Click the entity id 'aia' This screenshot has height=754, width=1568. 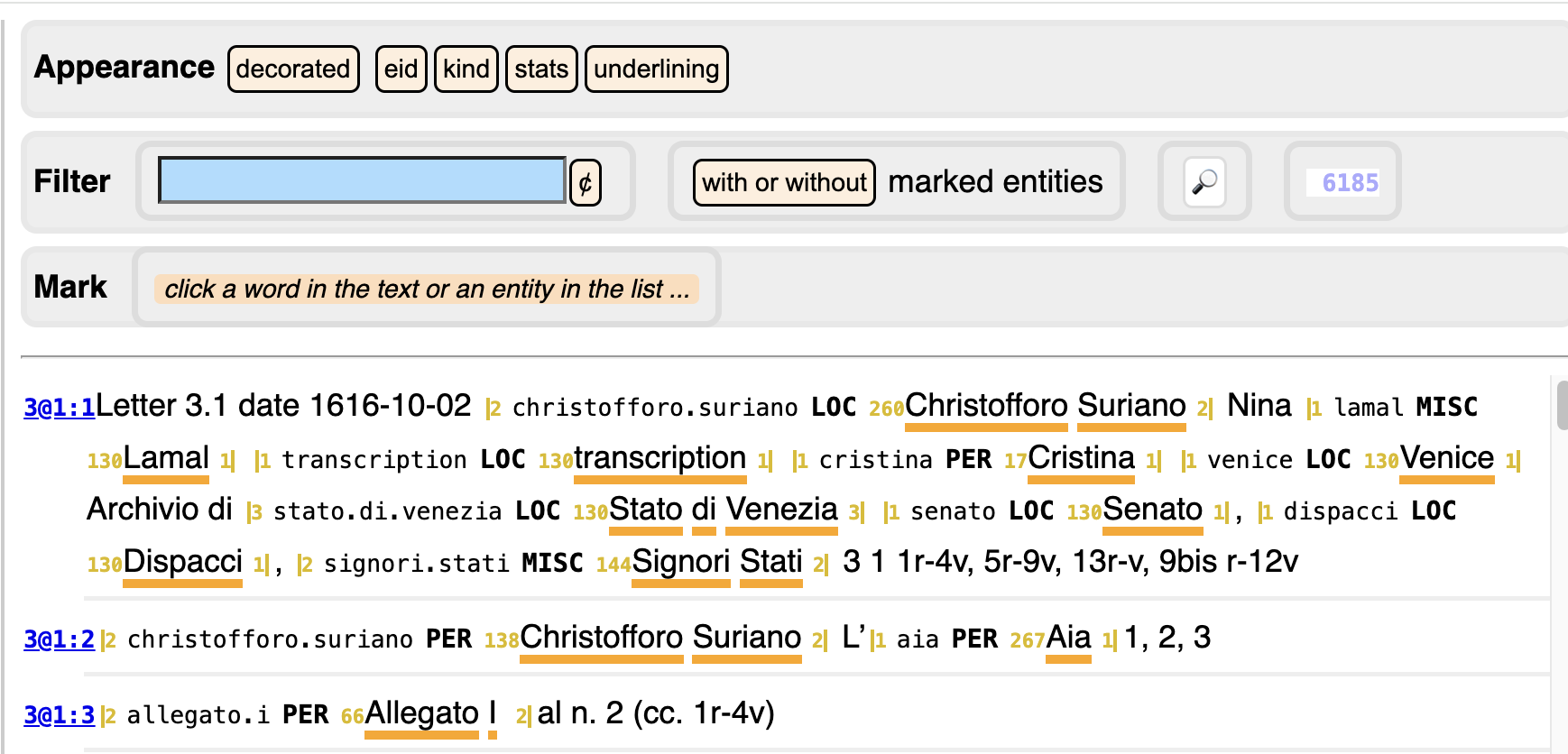[x=918, y=640]
